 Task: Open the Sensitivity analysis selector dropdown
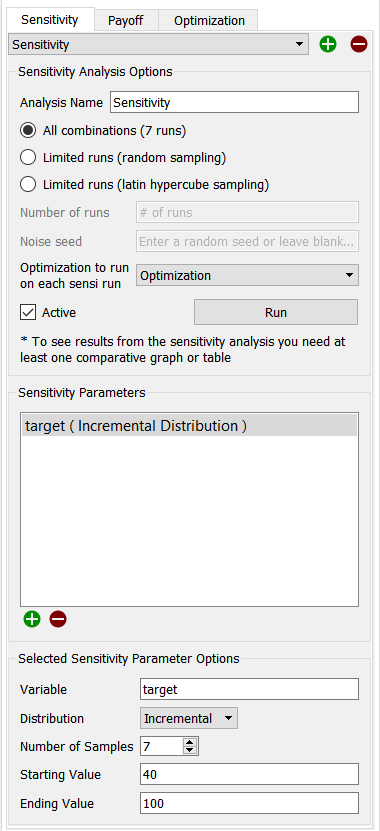click(x=158, y=45)
